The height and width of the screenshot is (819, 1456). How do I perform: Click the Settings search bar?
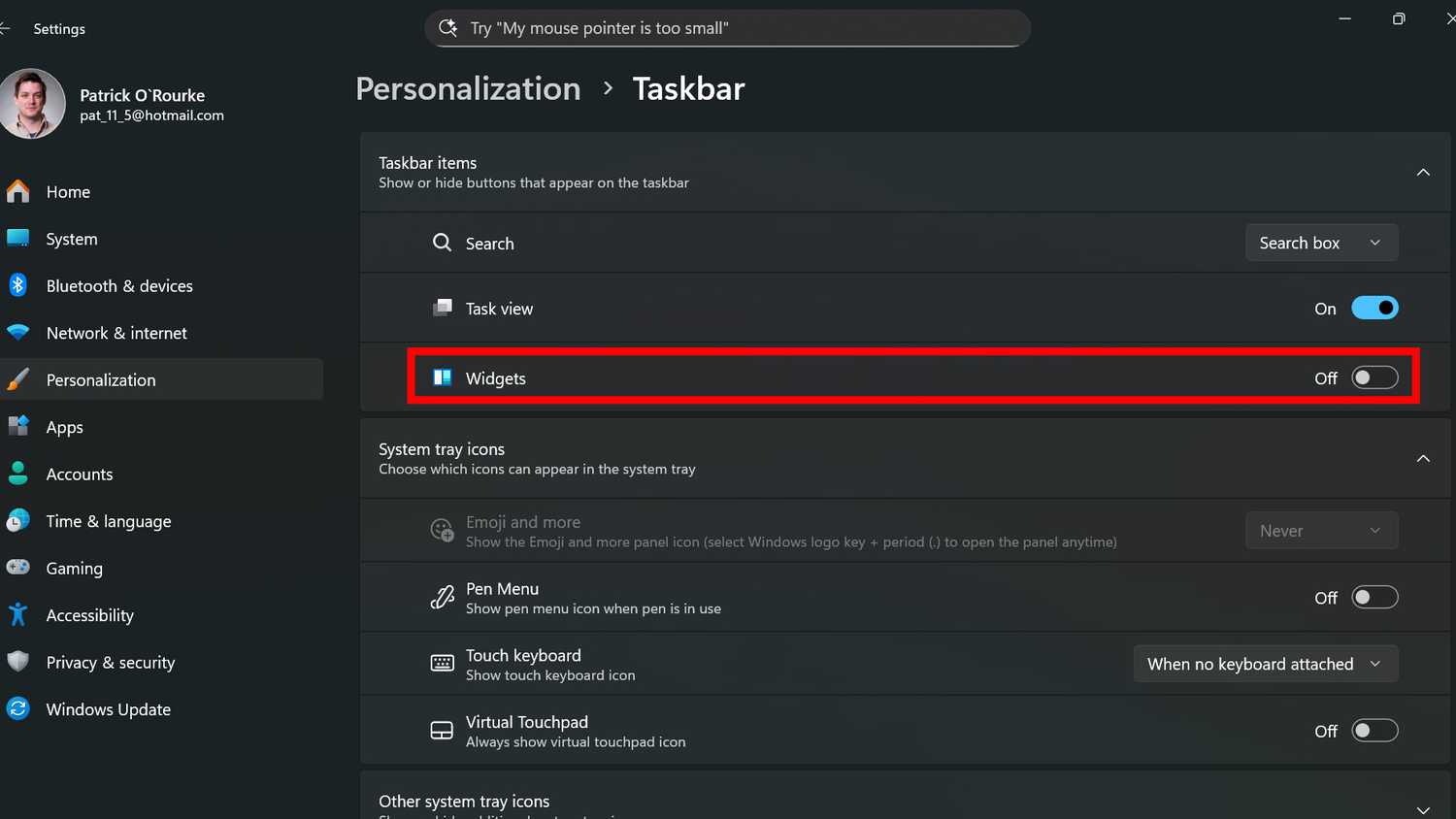tap(728, 28)
